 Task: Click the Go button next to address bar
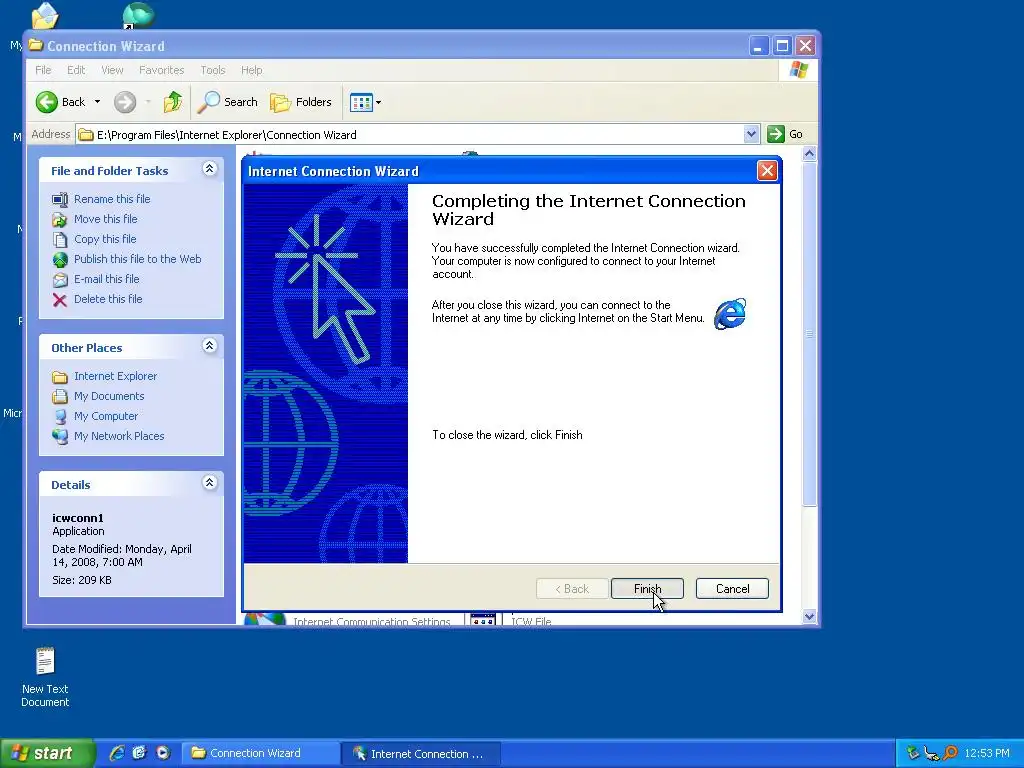[785, 134]
